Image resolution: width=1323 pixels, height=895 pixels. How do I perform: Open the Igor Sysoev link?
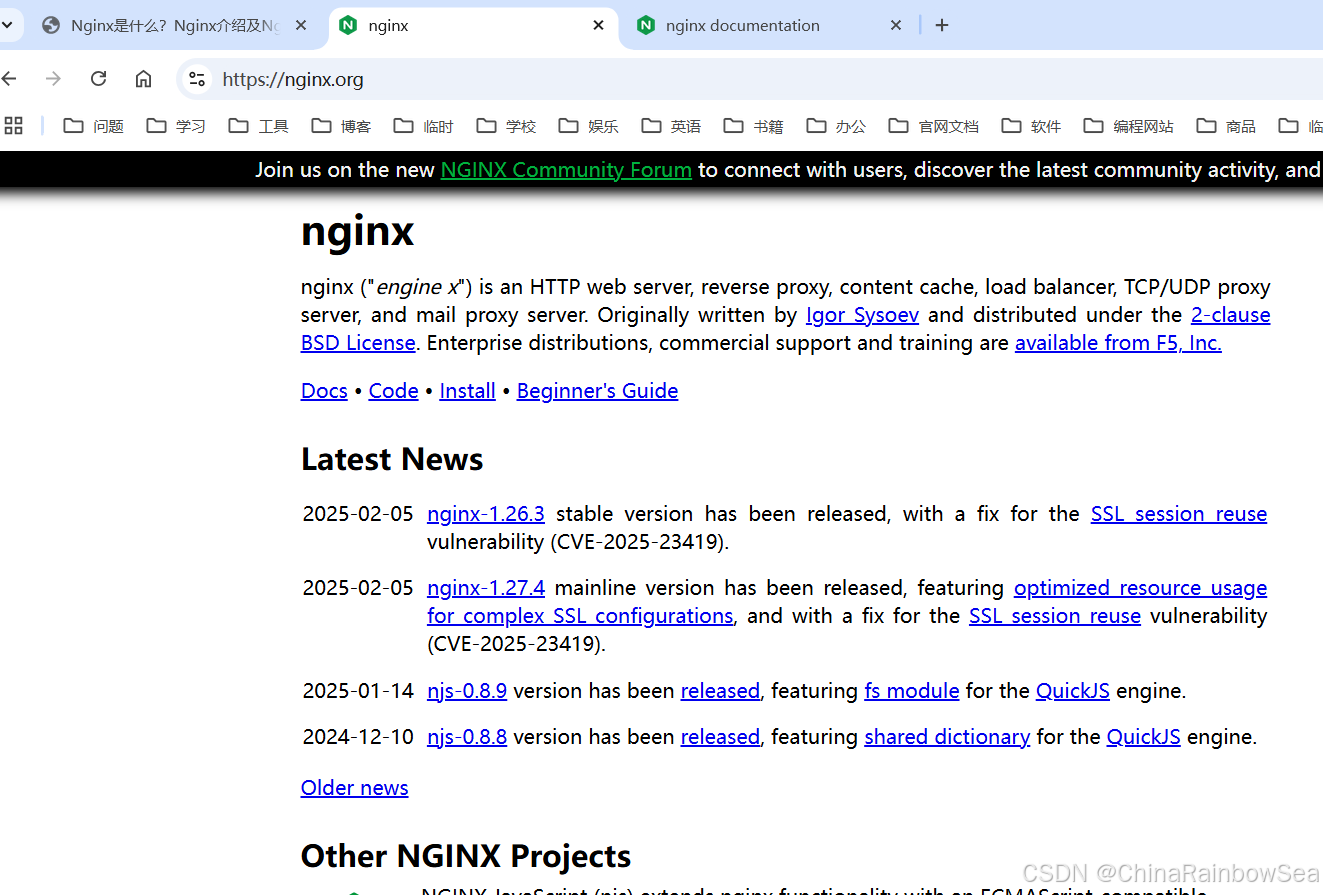(862, 315)
